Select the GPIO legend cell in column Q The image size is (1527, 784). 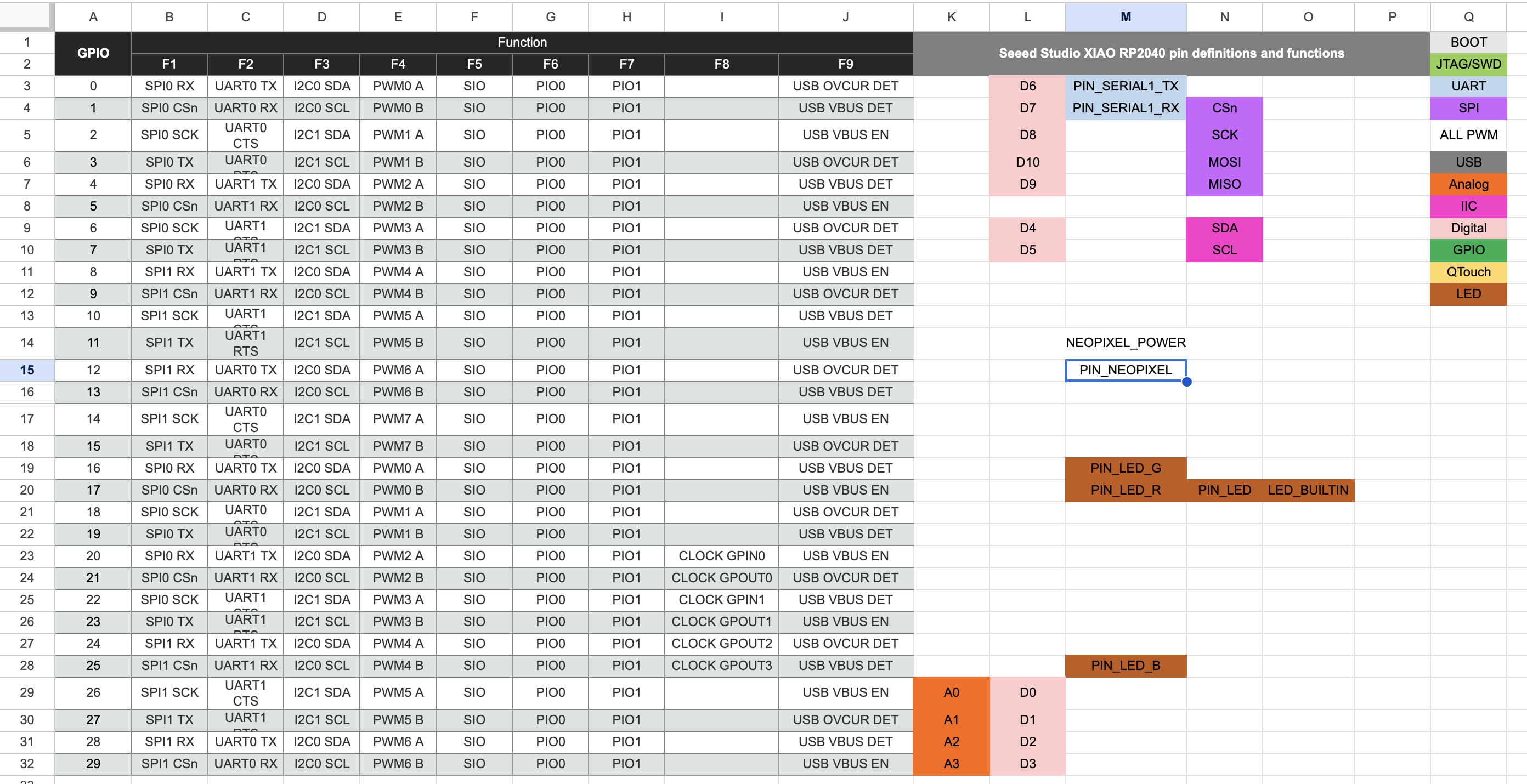(x=1468, y=250)
